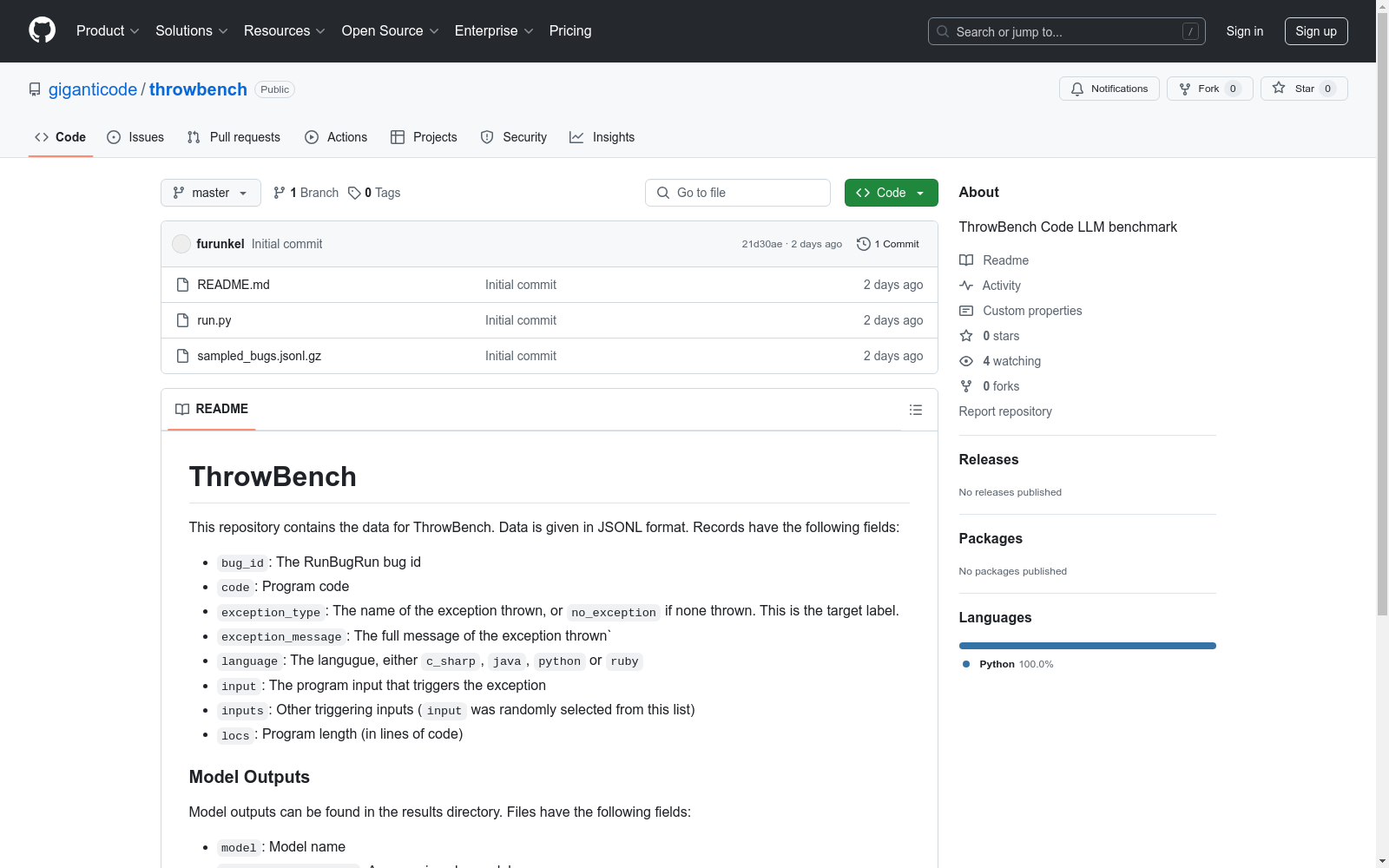1389x868 pixels.
Task: Click the furunkel avatar image
Action: pyautogui.click(x=181, y=244)
